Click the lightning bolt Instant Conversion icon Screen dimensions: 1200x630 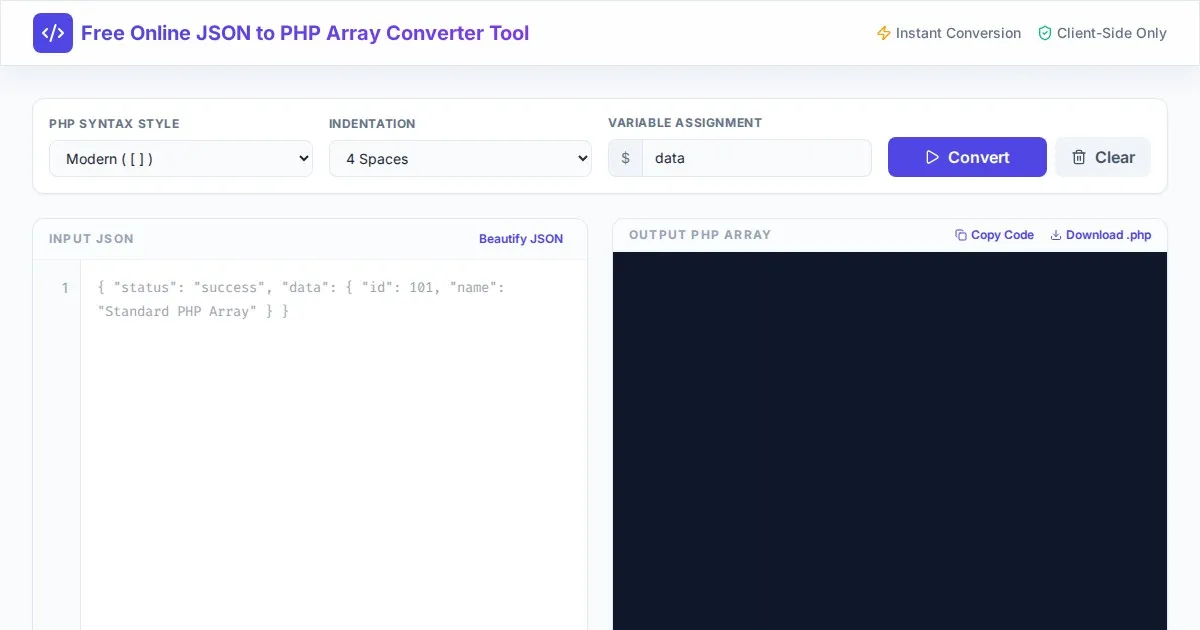pos(883,33)
